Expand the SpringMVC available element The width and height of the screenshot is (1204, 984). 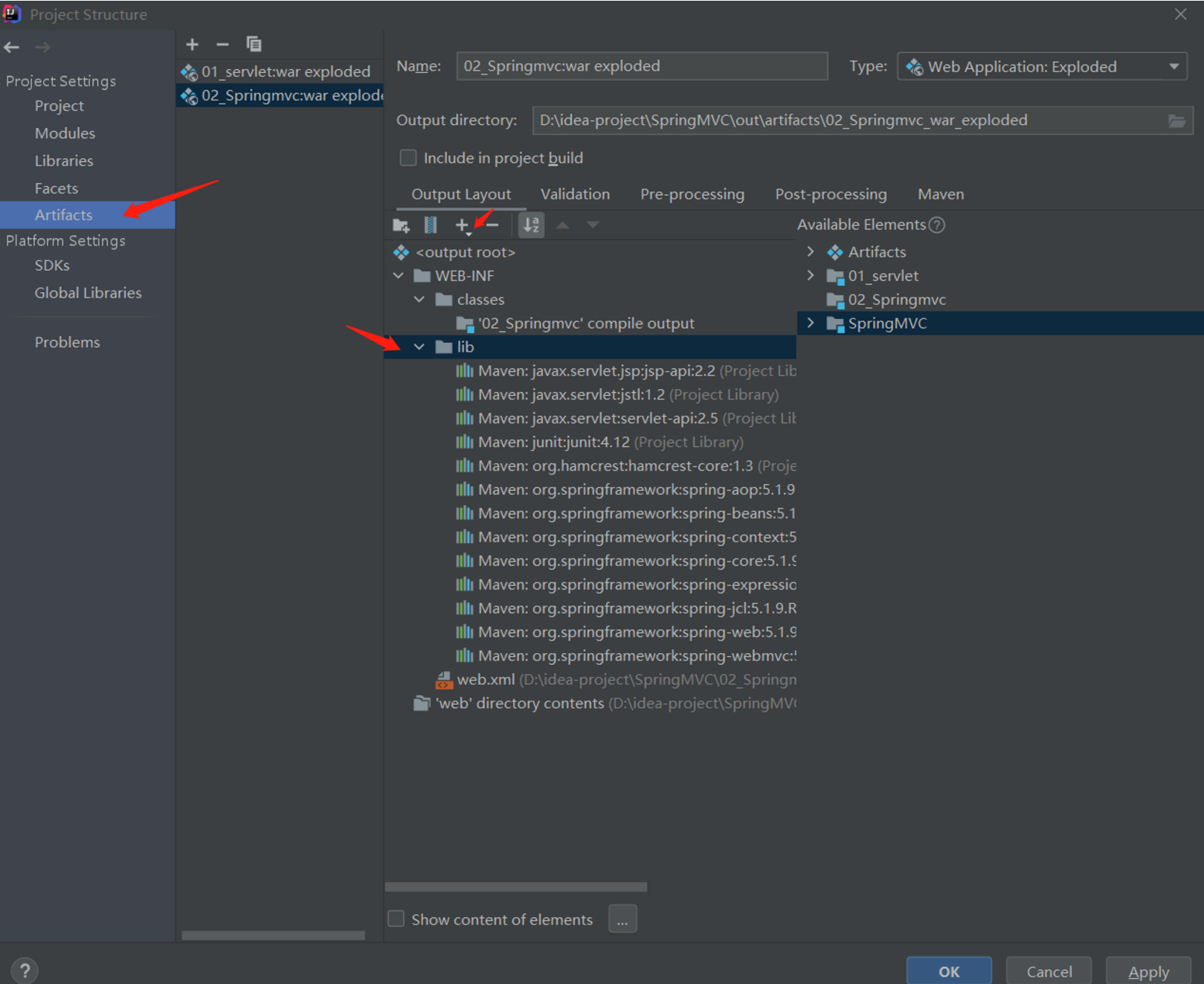tap(811, 324)
